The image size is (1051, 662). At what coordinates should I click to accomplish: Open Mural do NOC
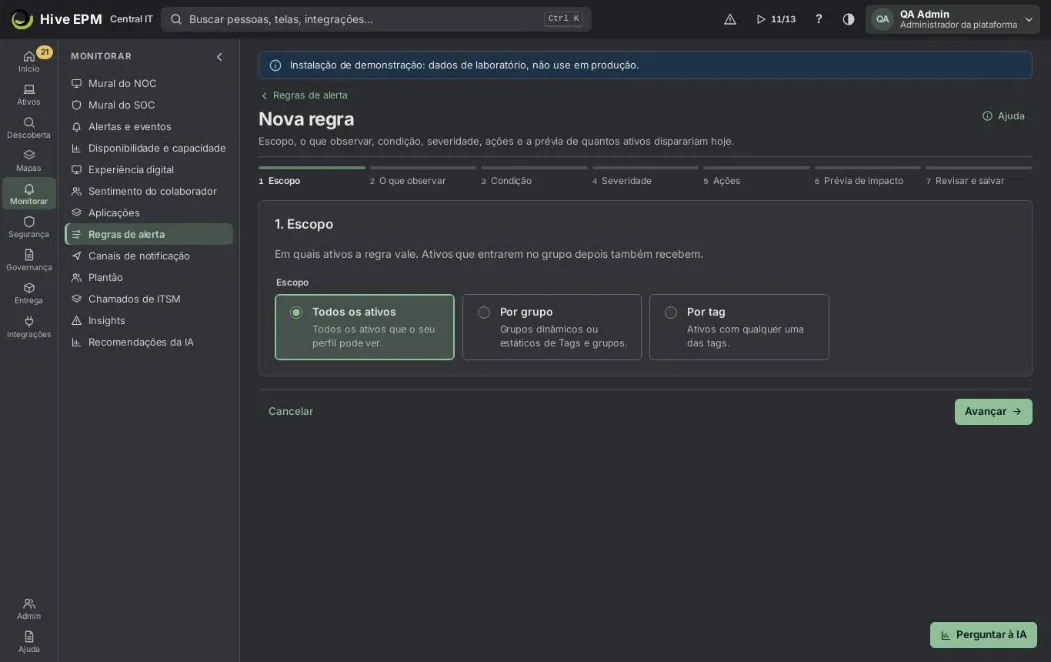coord(149,83)
